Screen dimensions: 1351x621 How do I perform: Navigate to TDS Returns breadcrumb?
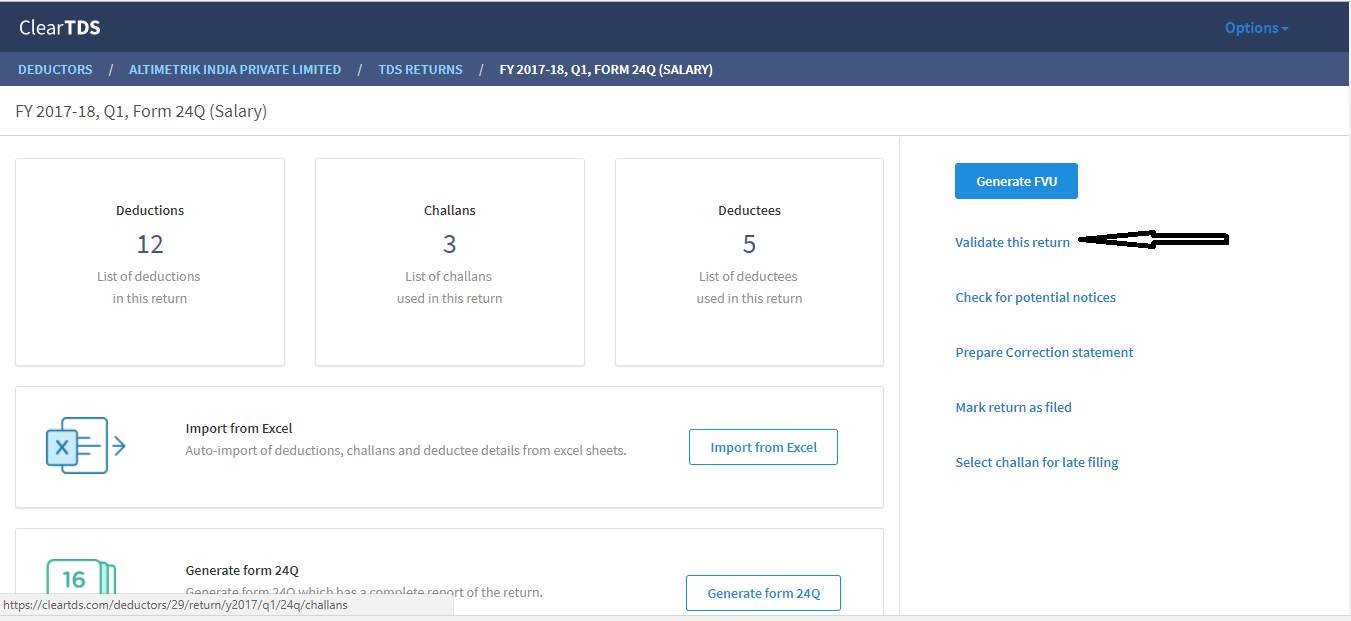click(420, 70)
